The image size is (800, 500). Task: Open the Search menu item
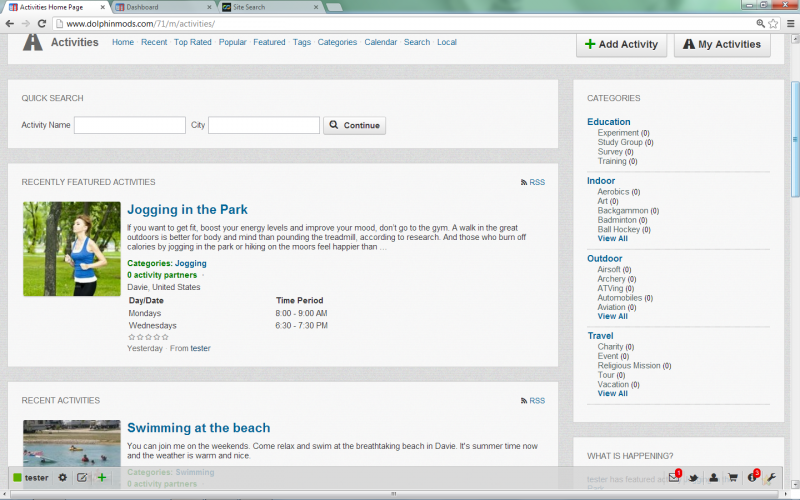pyautogui.click(x=417, y=42)
